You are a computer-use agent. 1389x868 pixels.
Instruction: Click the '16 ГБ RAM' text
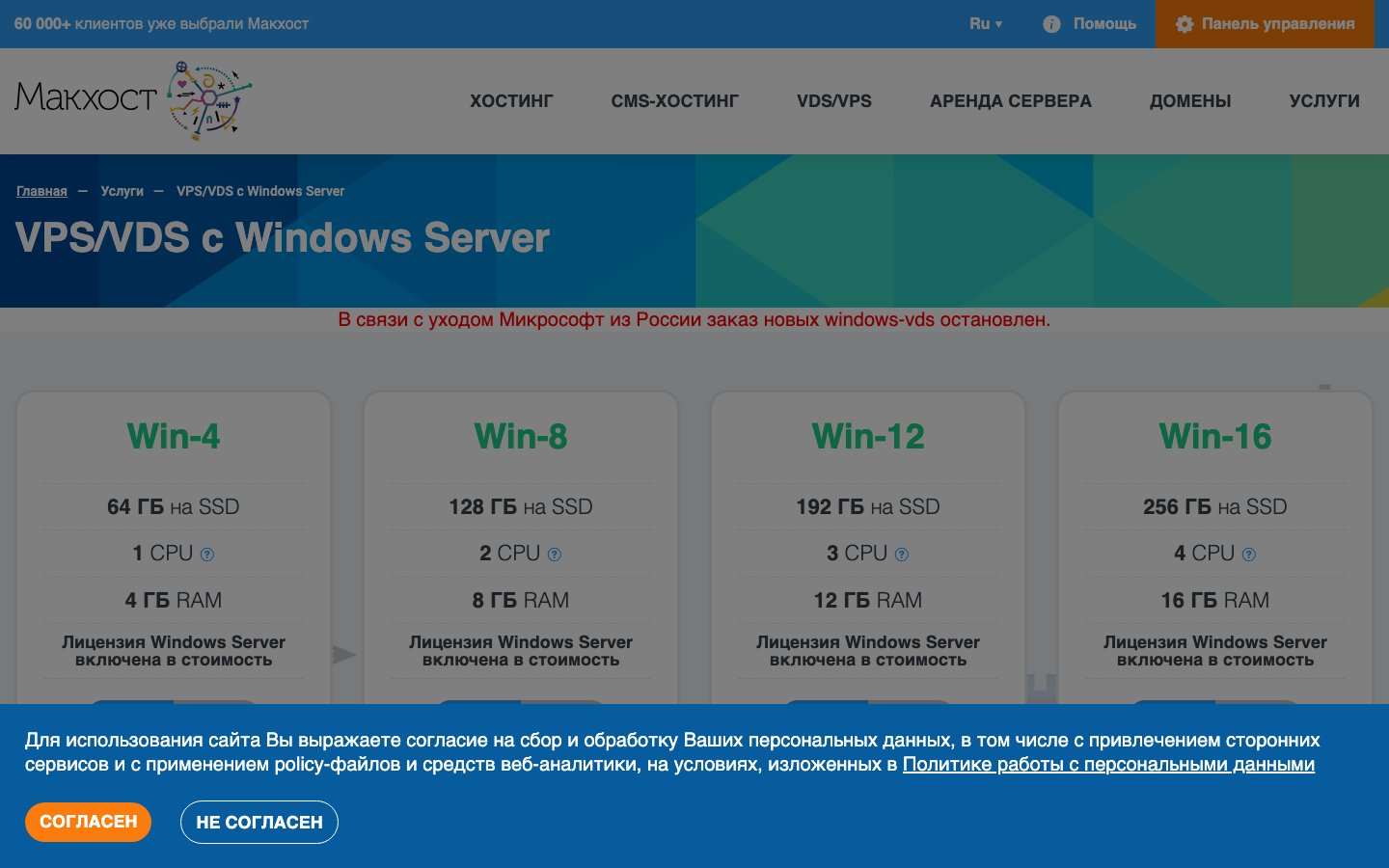click(1215, 600)
